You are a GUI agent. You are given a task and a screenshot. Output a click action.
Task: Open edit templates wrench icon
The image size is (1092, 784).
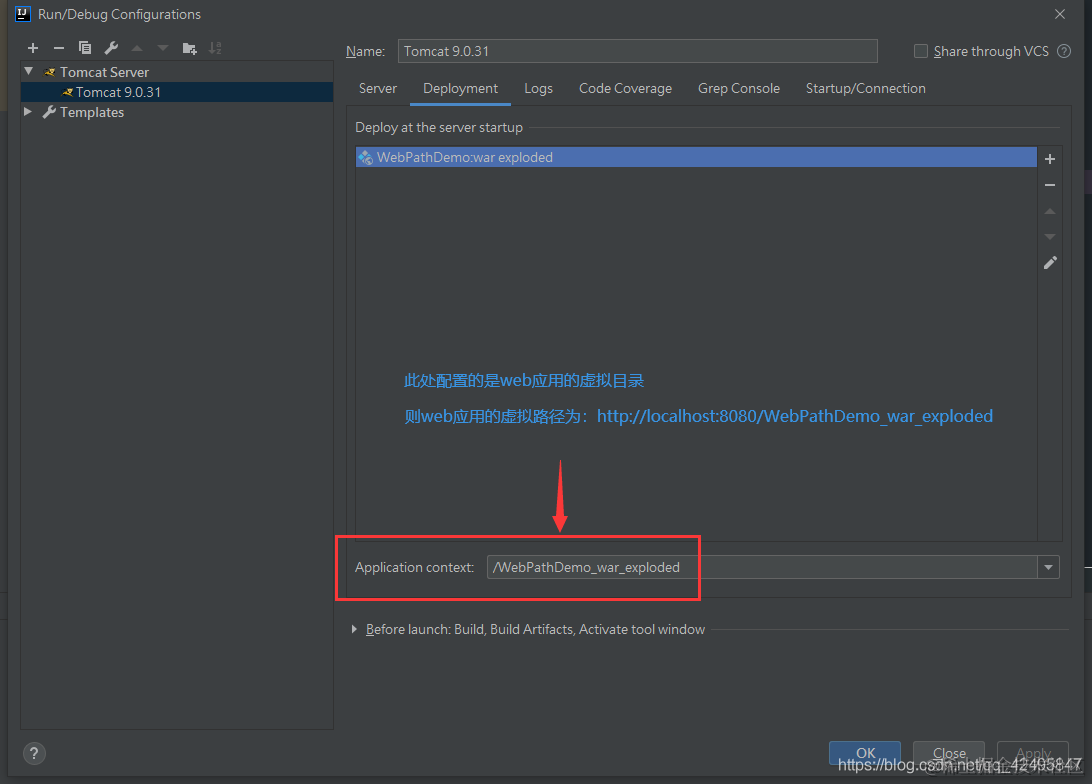point(111,48)
